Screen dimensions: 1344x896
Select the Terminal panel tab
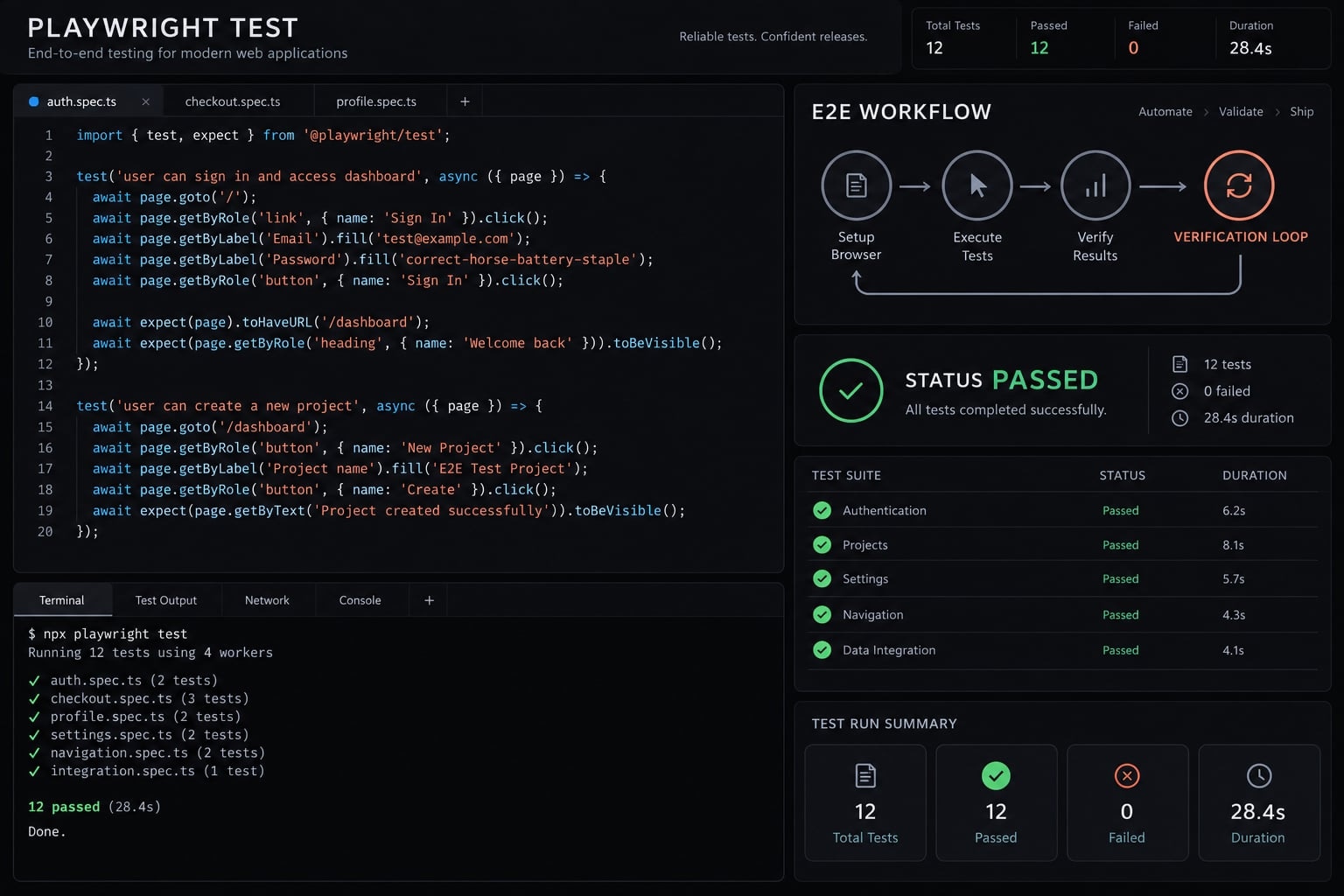pos(62,600)
